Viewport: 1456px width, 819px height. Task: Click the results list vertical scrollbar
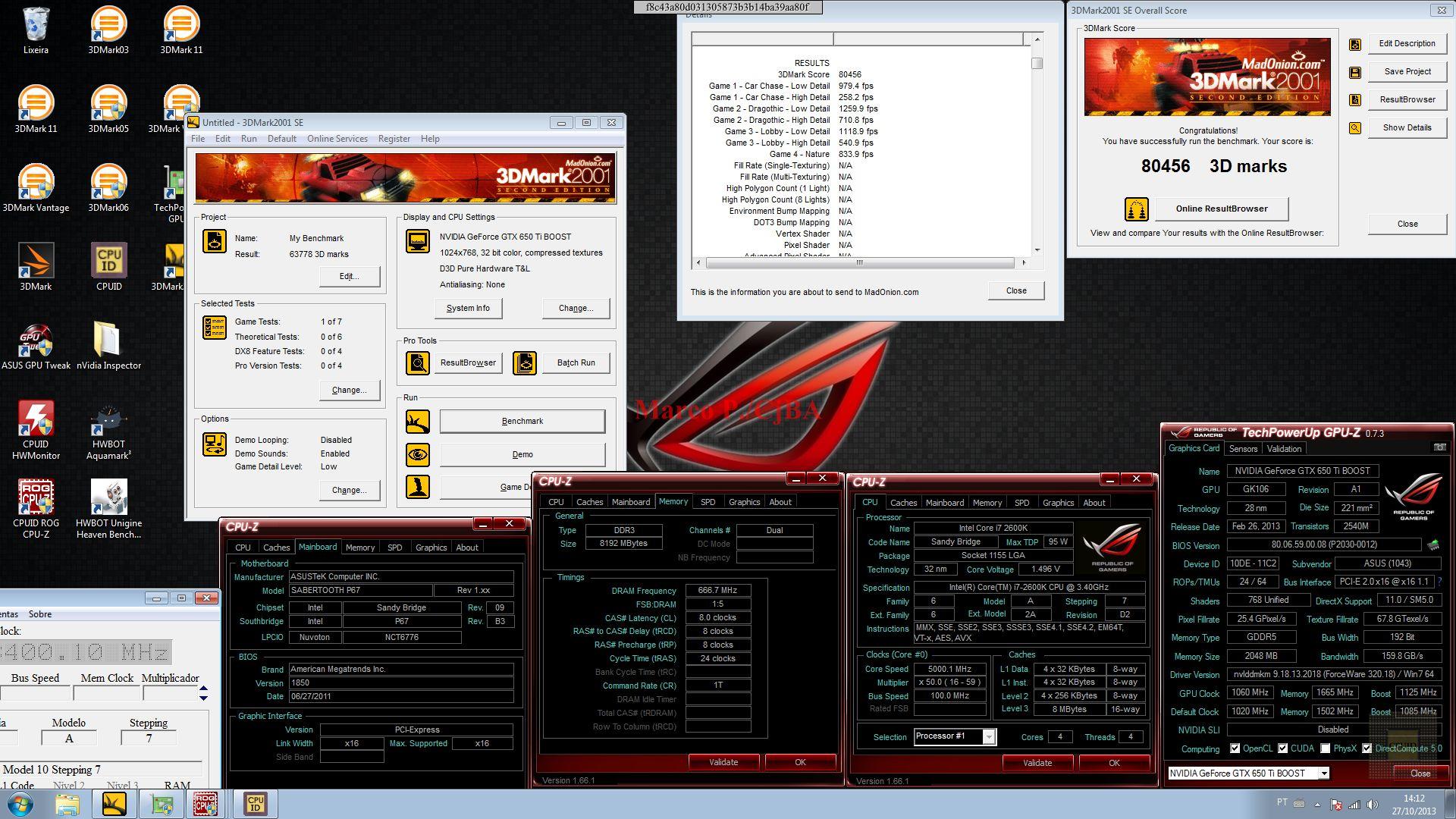(1037, 144)
